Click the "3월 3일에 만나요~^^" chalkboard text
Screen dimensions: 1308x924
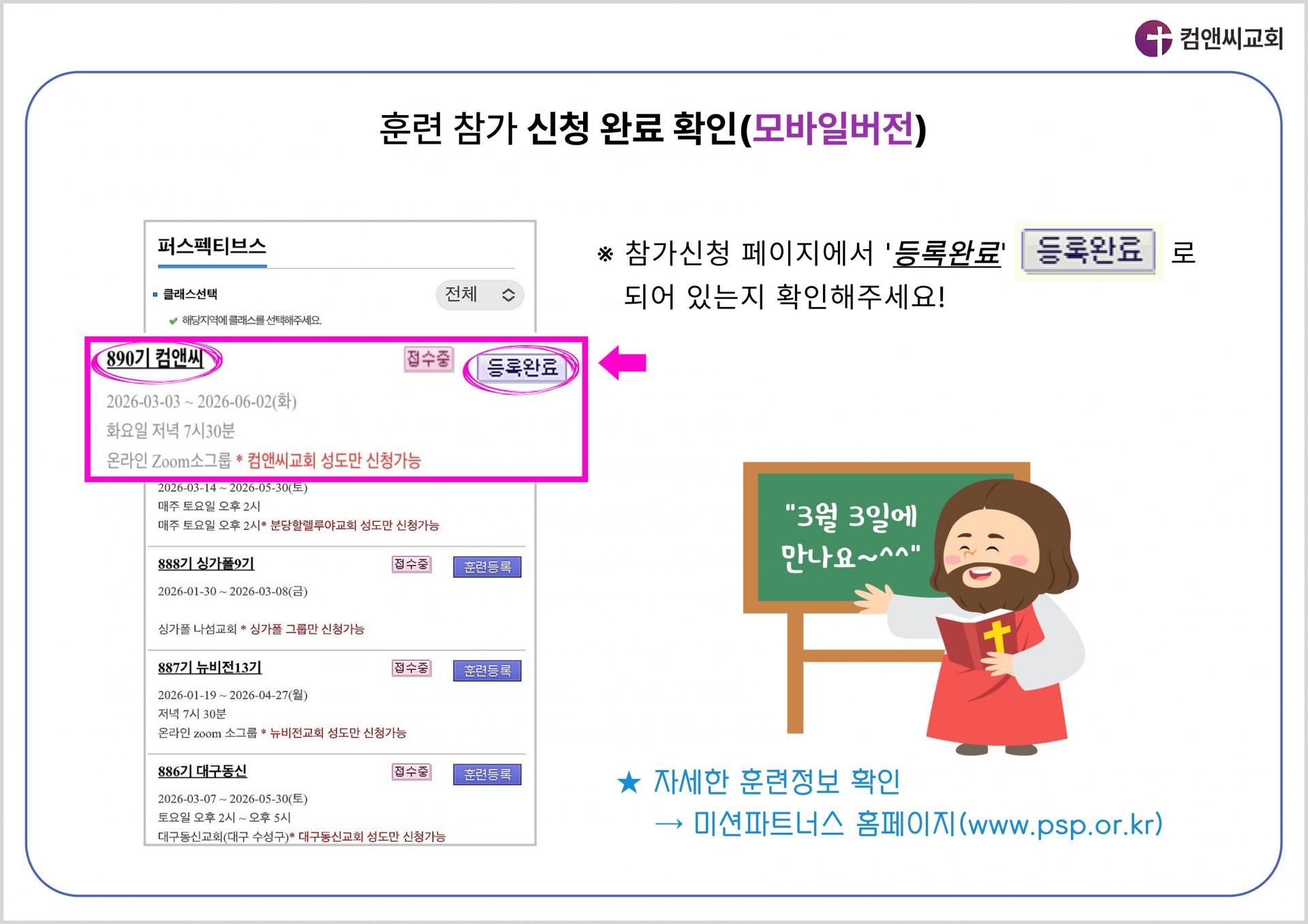pyautogui.click(x=852, y=537)
